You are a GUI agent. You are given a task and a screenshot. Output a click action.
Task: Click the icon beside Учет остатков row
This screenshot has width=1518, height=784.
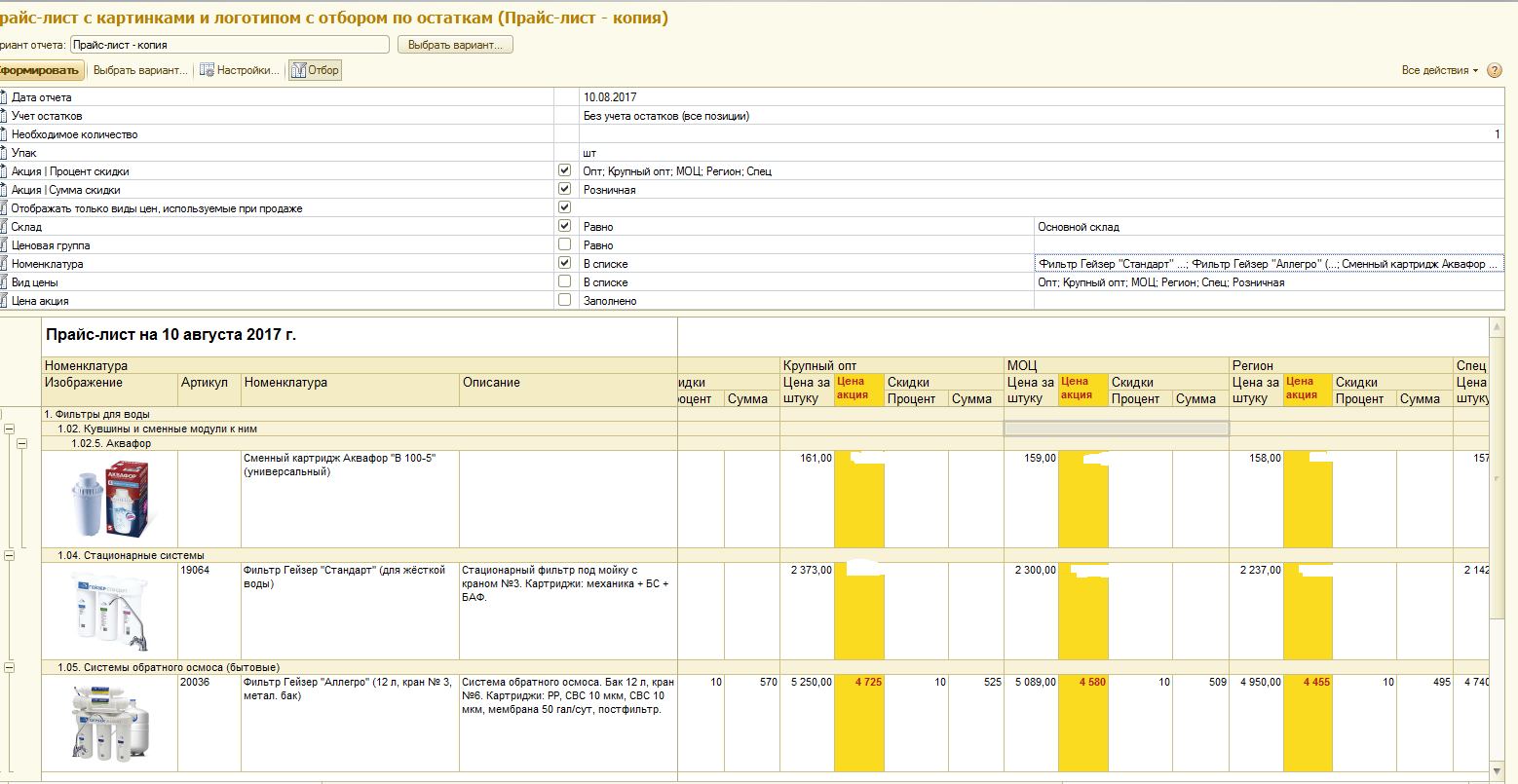pos(3,116)
